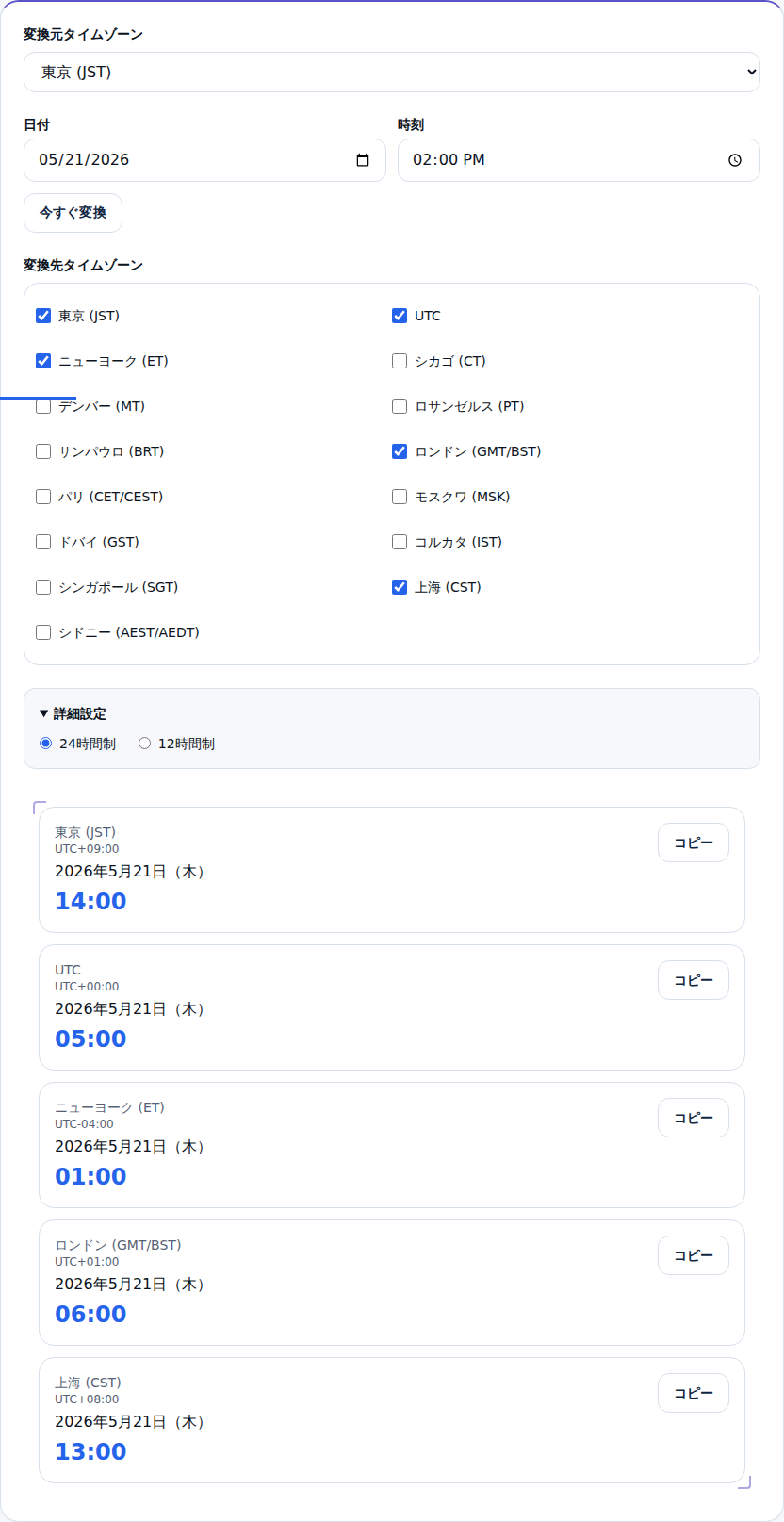Click the 今すぐ変換 button
Screen dimensions: 784x1522
[73, 212]
